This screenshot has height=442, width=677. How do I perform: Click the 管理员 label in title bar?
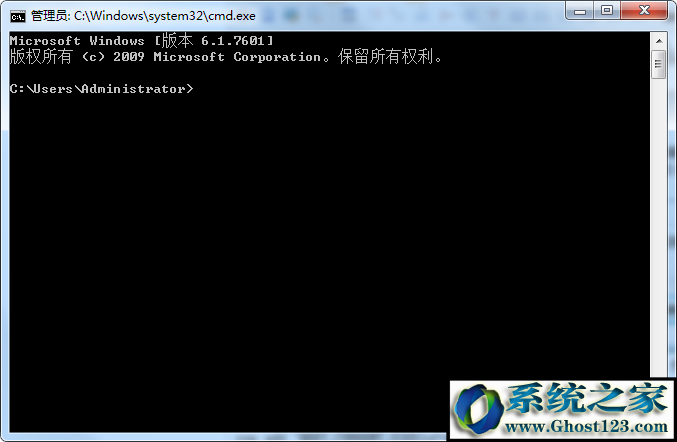[x=50, y=16]
